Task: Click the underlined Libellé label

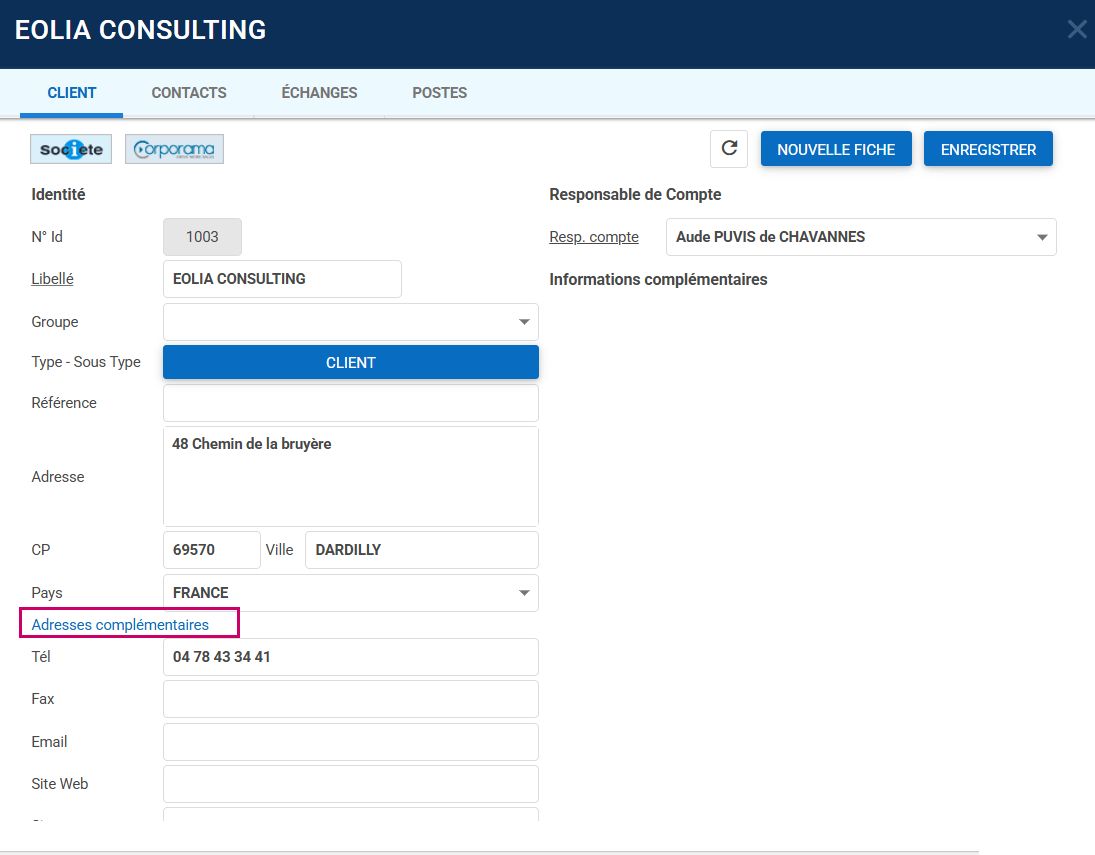Action: coord(52,279)
